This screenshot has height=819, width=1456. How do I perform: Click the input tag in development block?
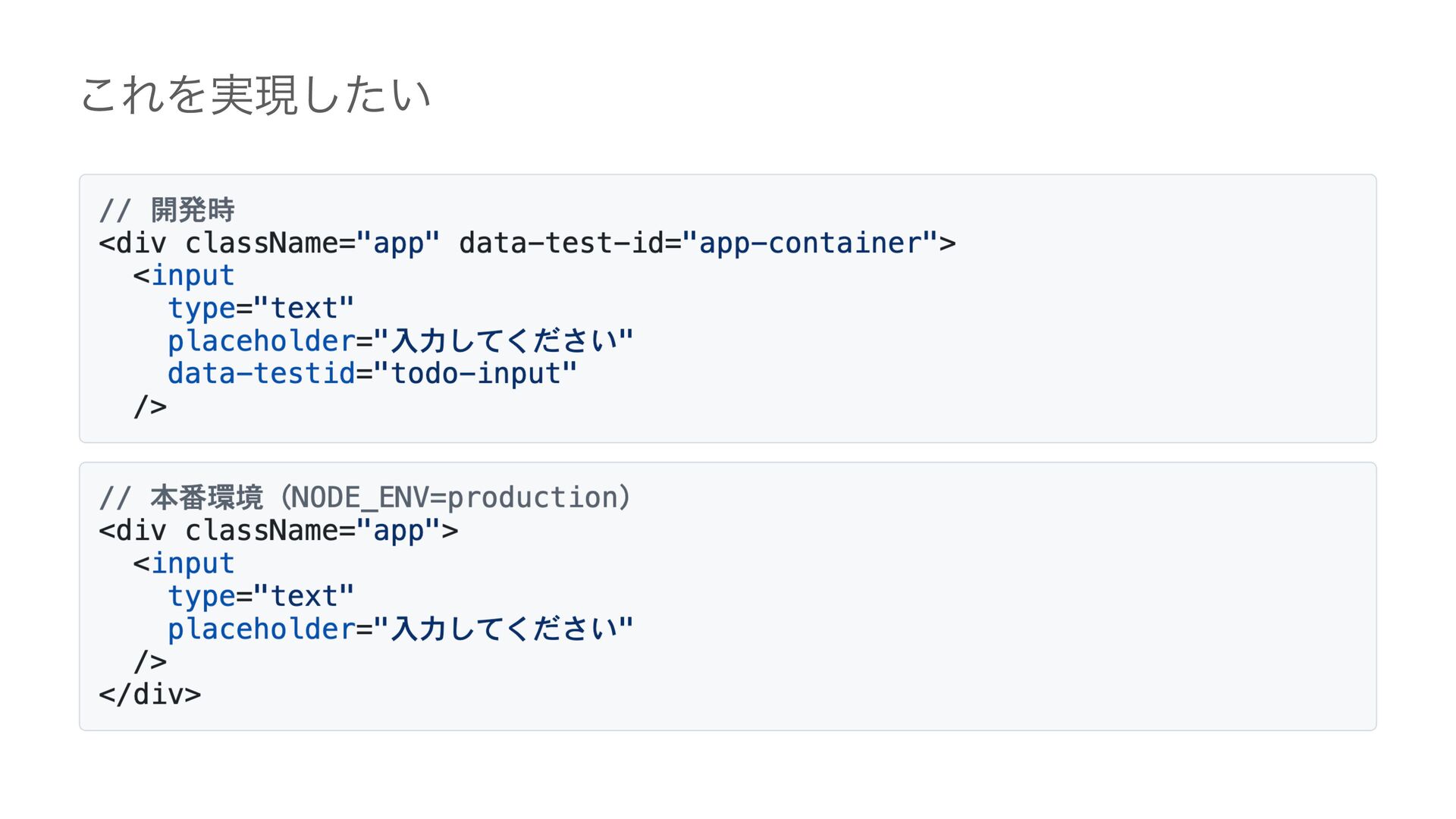tap(184, 276)
